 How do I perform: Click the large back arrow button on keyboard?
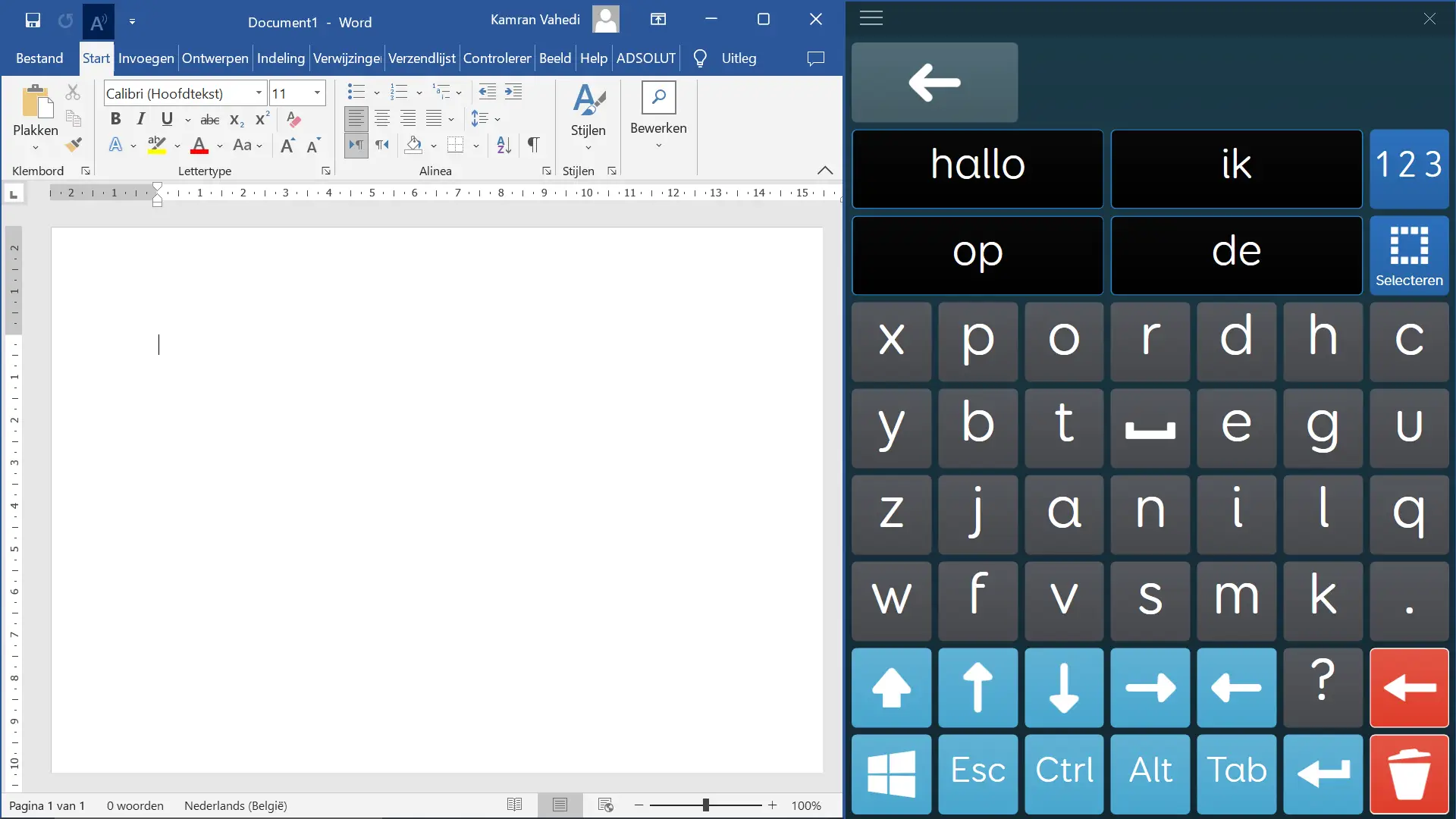(x=934, y=83)
